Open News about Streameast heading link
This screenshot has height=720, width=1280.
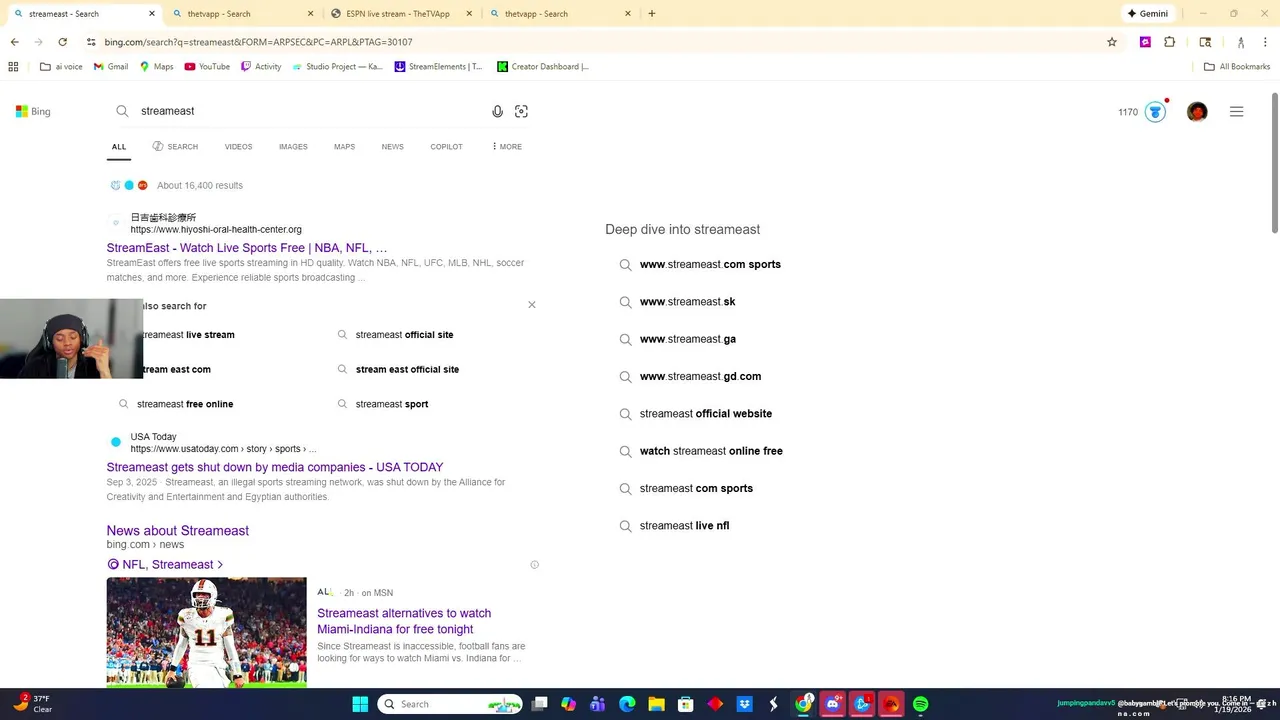[x=178, y=531]
